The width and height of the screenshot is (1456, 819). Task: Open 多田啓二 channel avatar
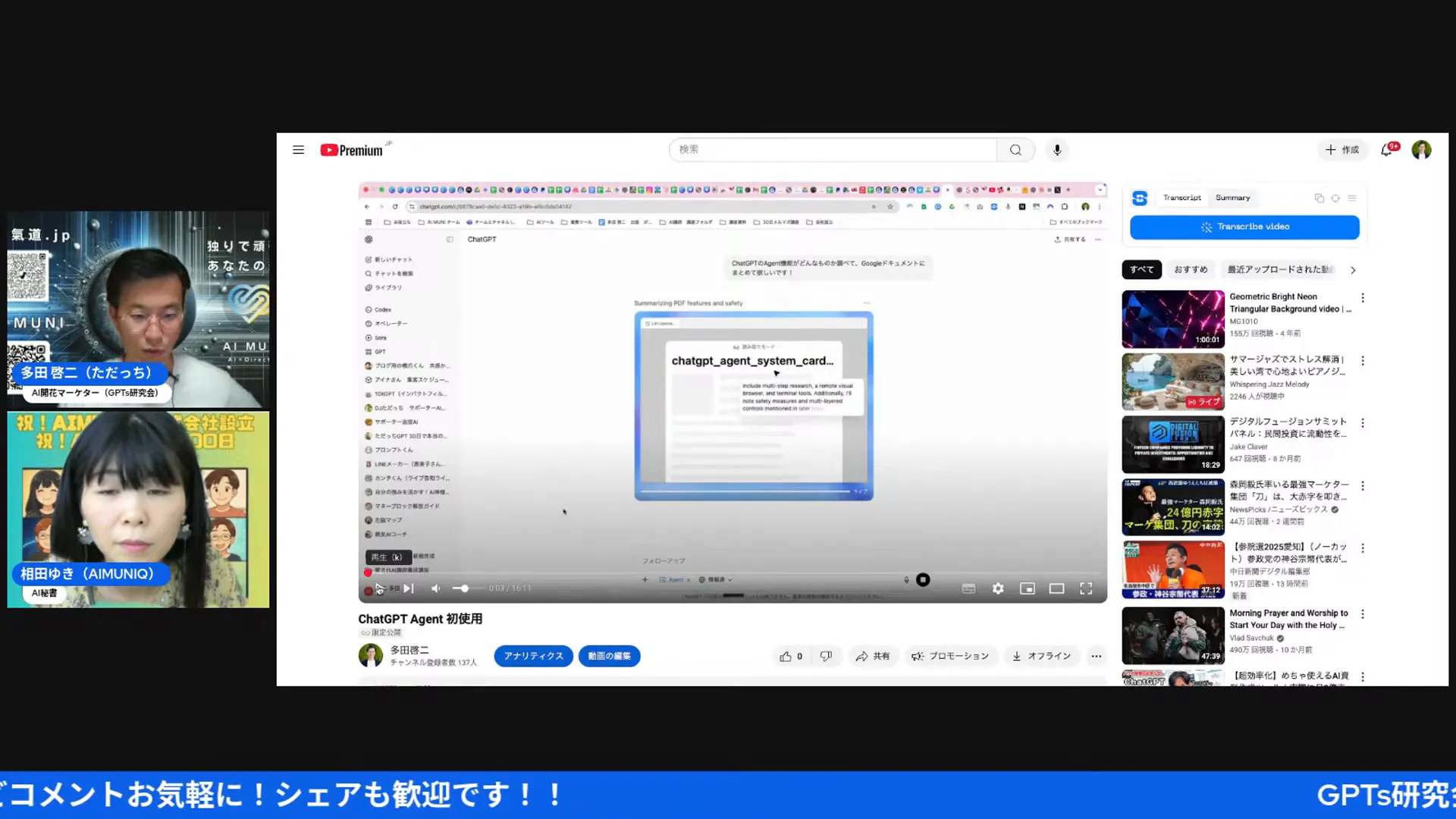pyautogui.click(x=371, y=656)
